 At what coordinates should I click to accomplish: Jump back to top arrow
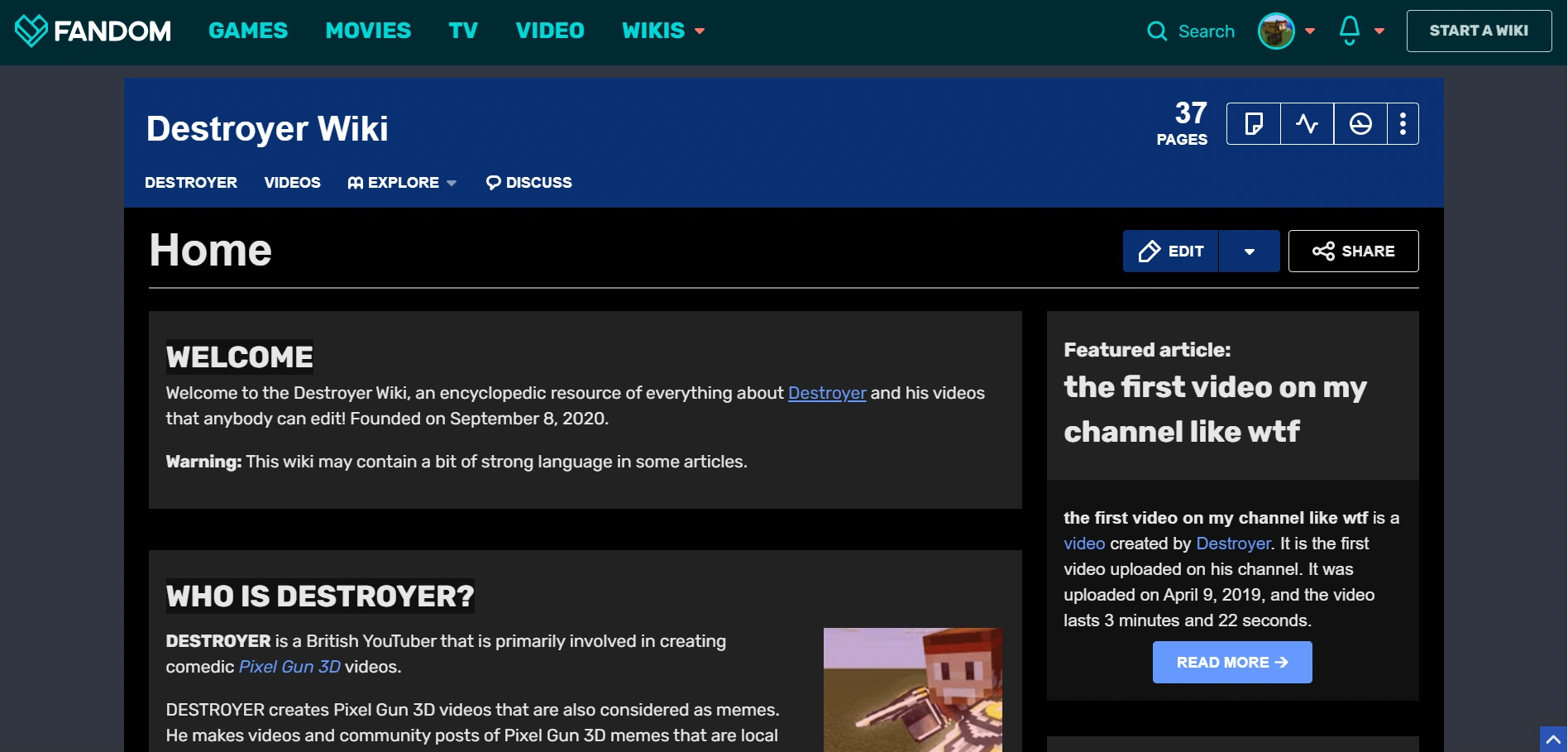tap(1553, 740)
